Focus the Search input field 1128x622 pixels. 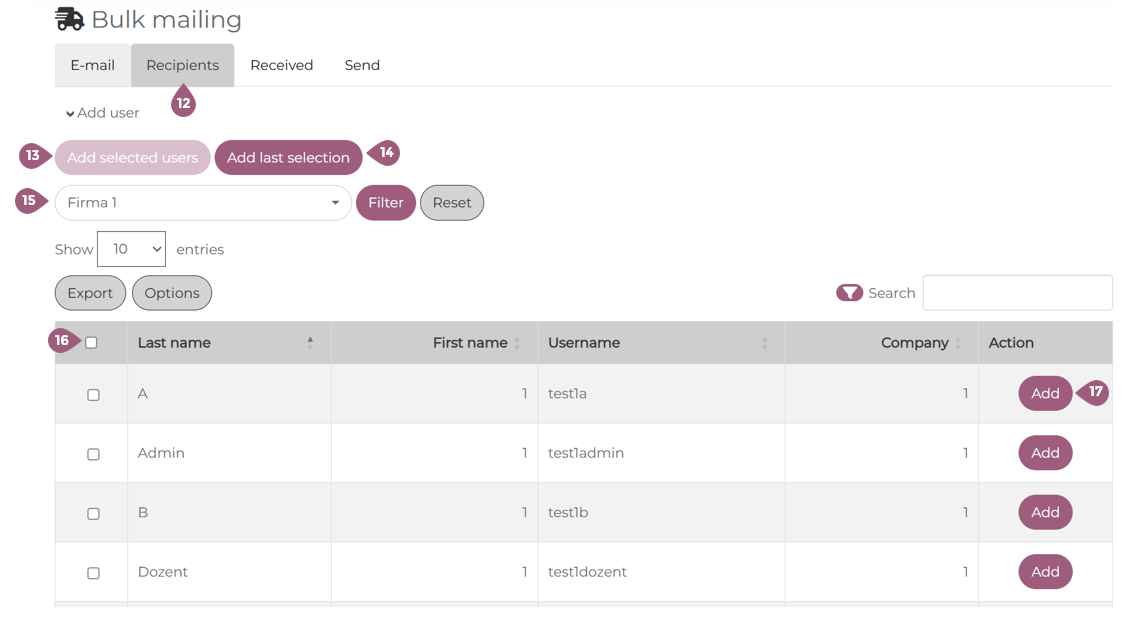coord(1017,293)
